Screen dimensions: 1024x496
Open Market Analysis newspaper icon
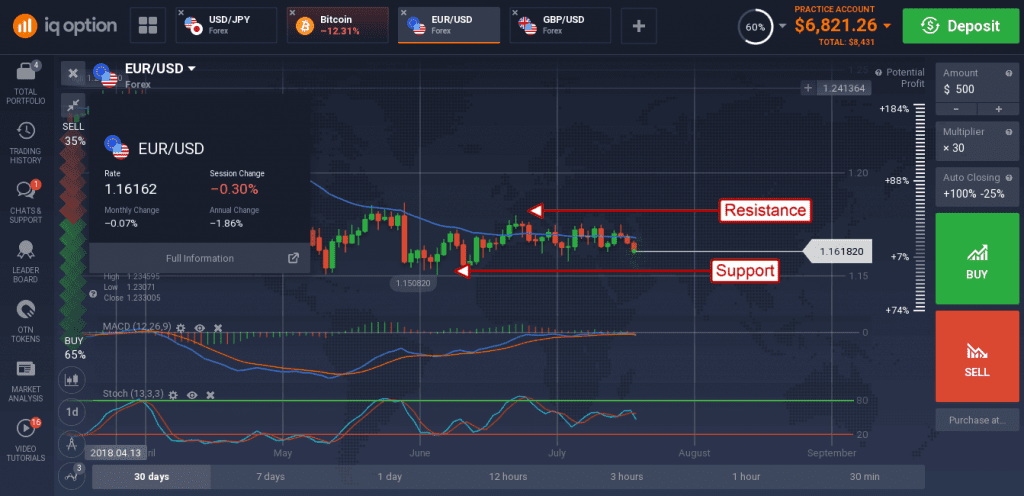25,369
